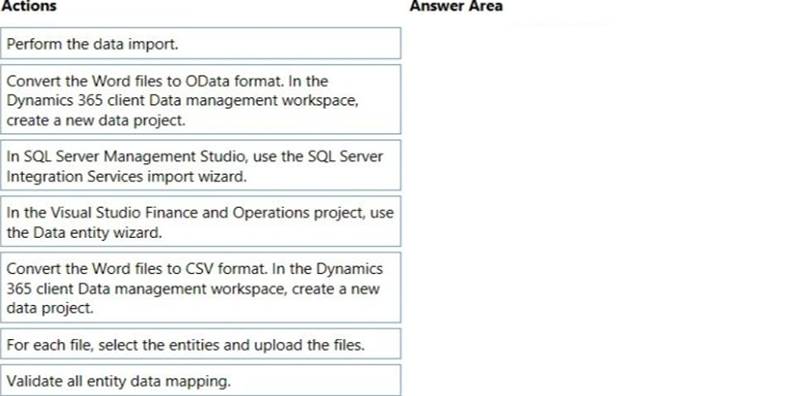Select 'For each file, select the entities' action

[x=200, y=344]
